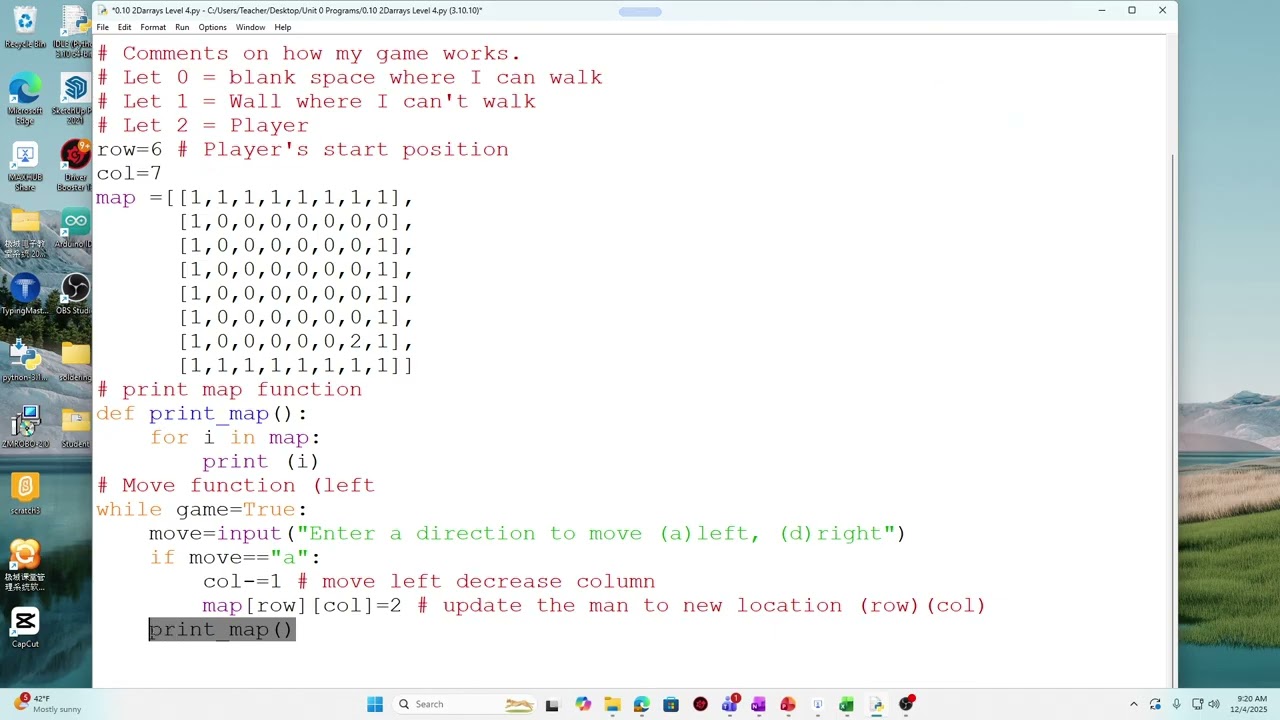Select IDLE Python shortcut on desktop

pos(75,30)
